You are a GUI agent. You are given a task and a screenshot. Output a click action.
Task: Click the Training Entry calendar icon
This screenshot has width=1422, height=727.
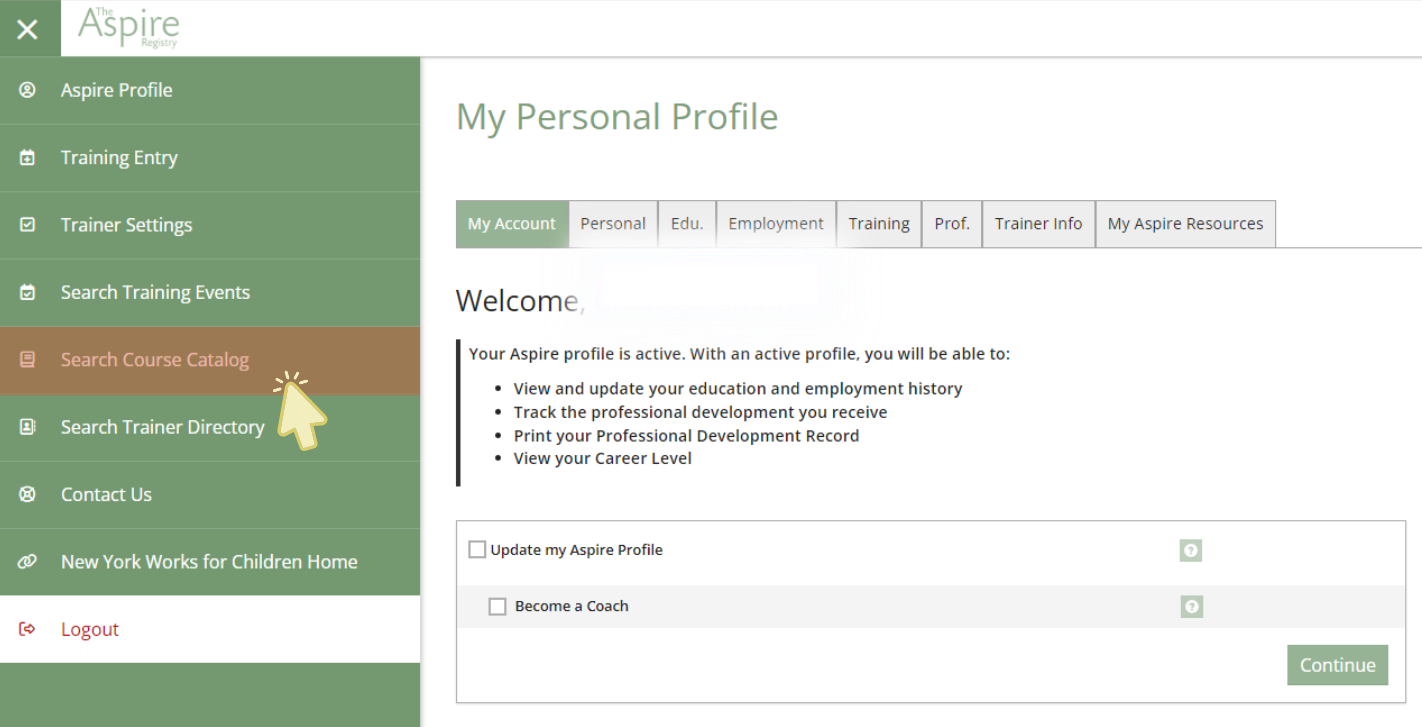(x=27, y=158)
